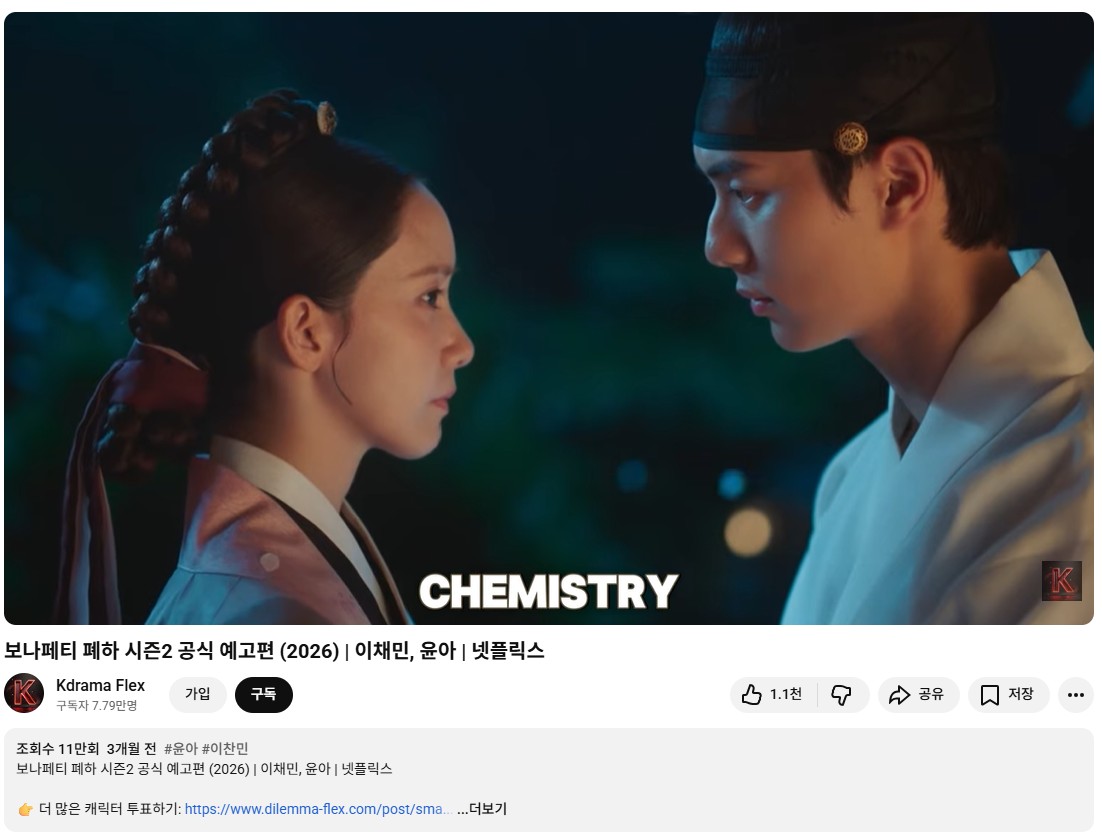Click the thumbs-up like icon
This screenshot has width=1102, height=839.
tap(751, 695)
